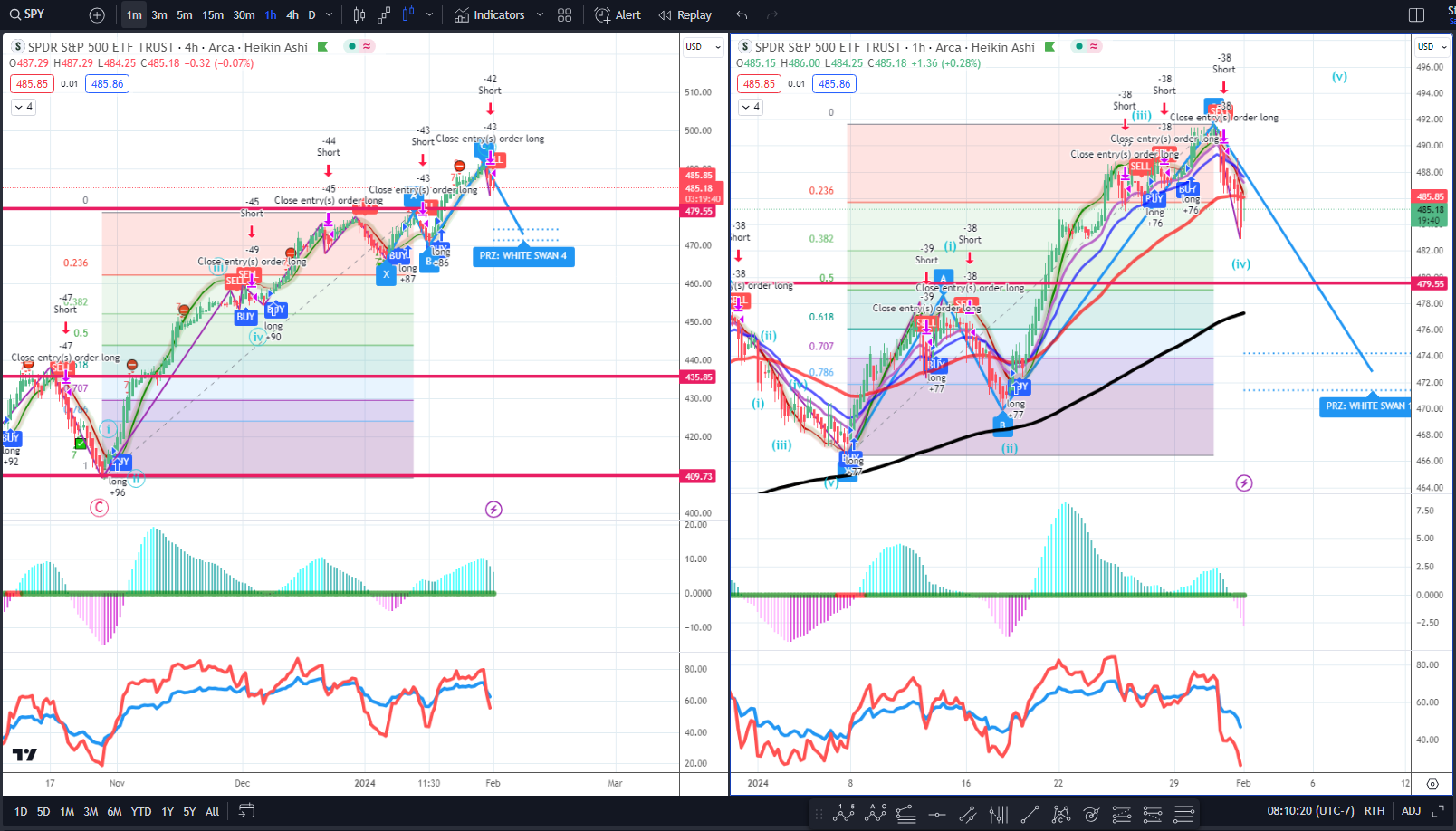Switch to the 4h timeframe
The width and height of the screenshot is (1456, 831).
click(292, 15)
